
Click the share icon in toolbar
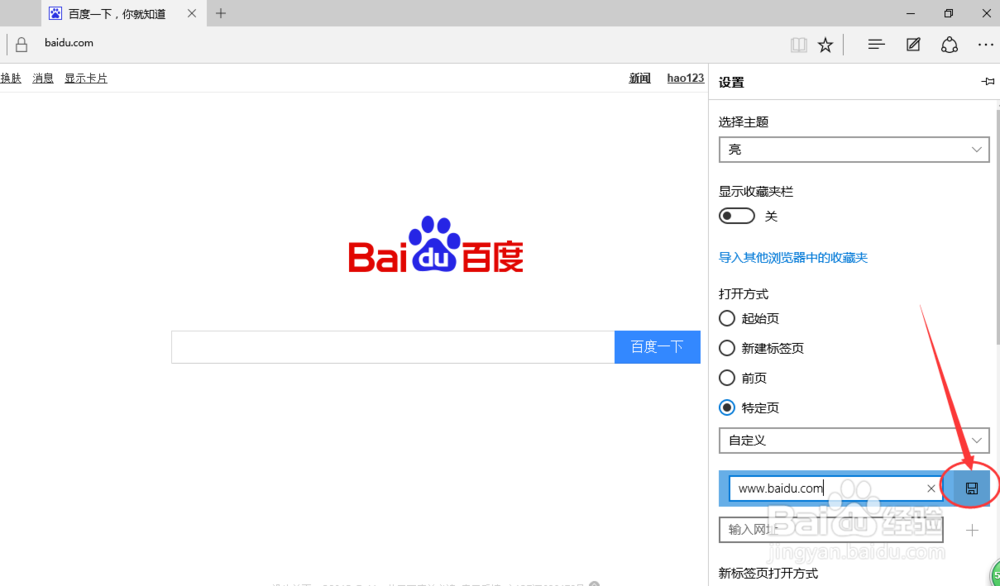[x=949, y=45]
